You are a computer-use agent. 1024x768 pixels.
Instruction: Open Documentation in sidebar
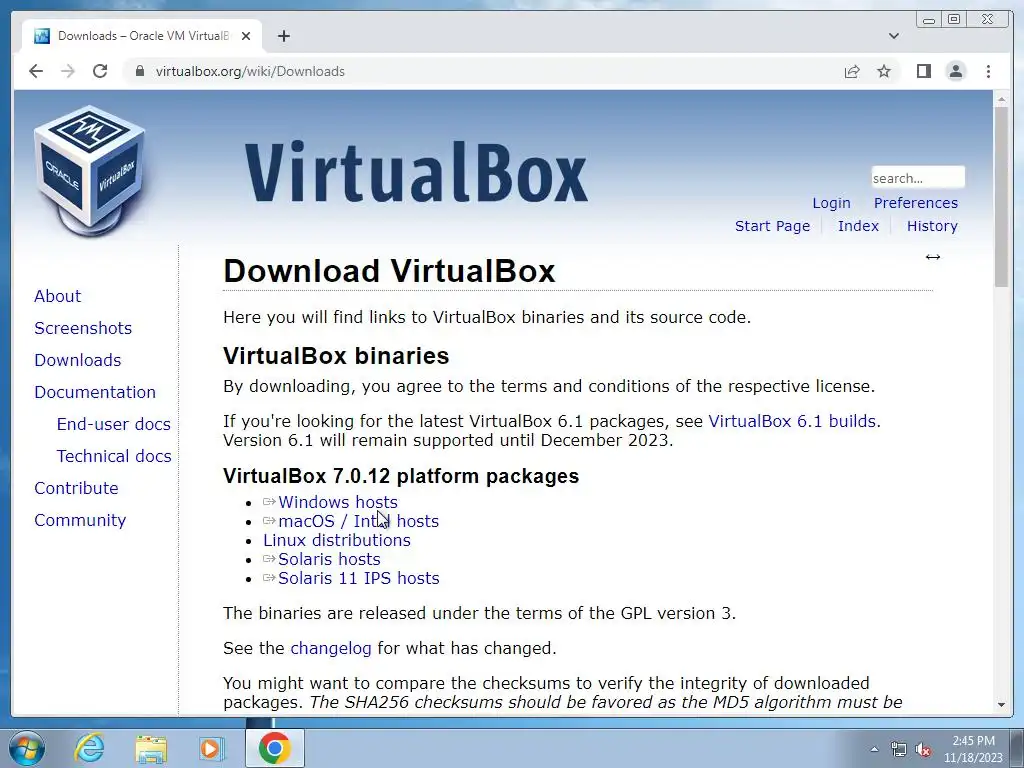coord(95,392)
